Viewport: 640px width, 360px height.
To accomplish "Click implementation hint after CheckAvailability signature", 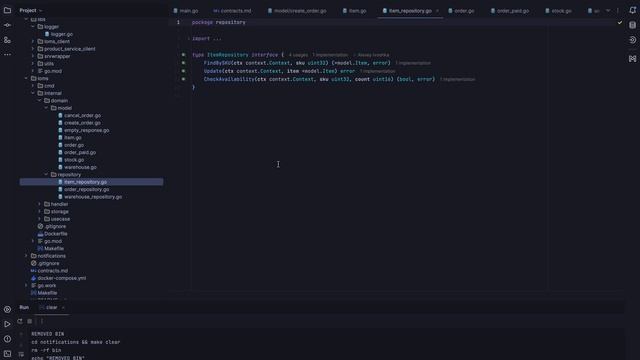I will (x=458, y=79).
